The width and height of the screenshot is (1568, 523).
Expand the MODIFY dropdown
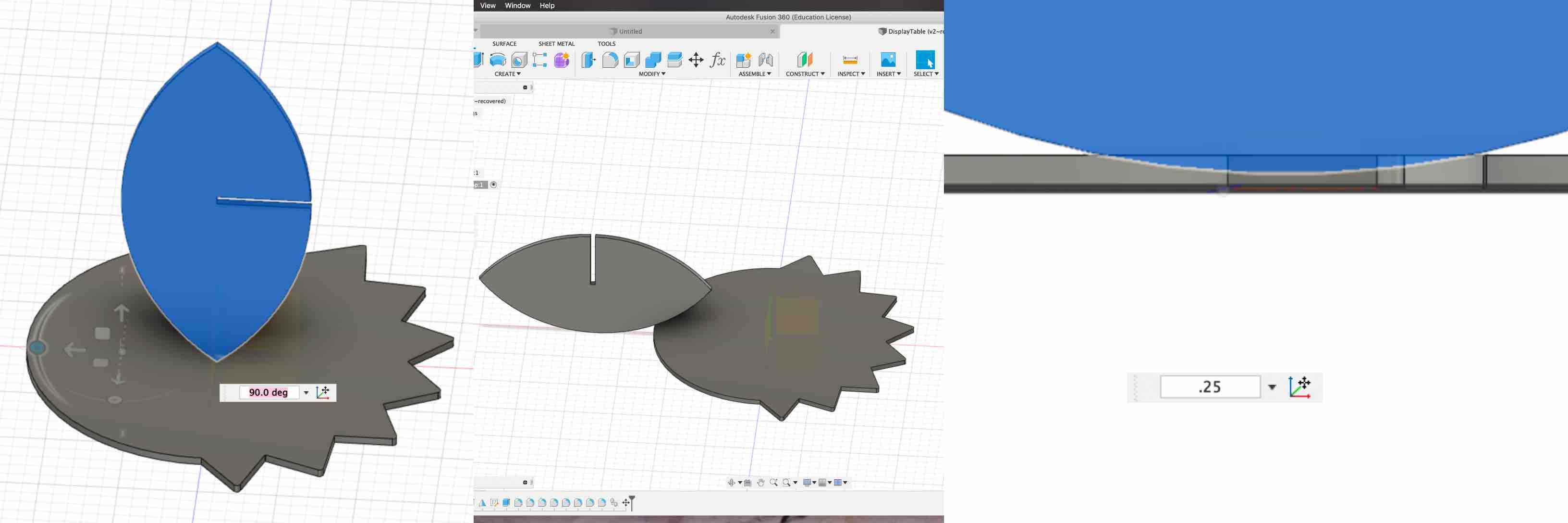coord(652,74)
